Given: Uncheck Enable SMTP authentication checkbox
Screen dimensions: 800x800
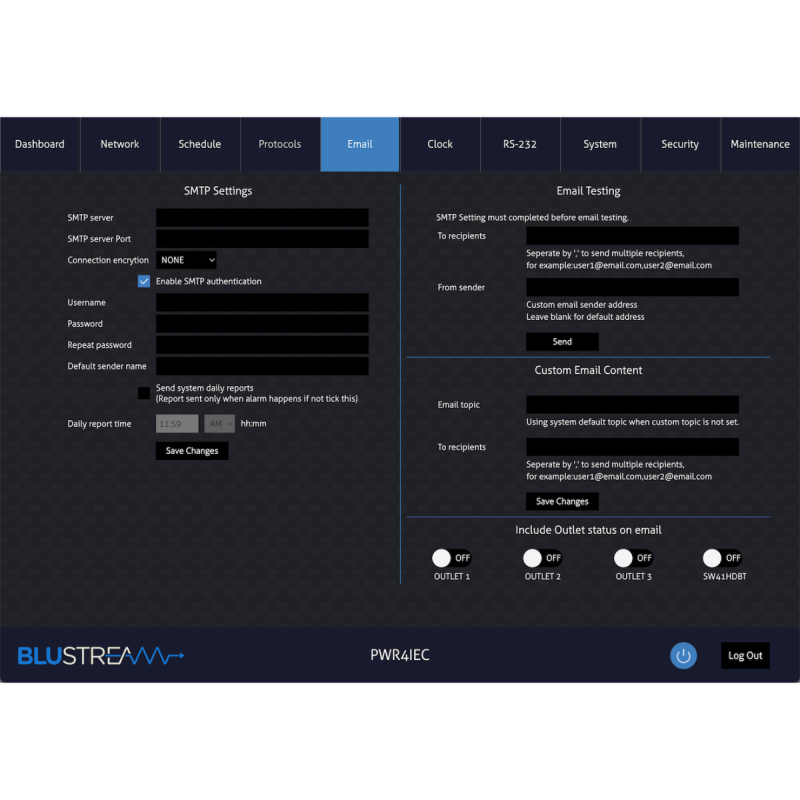Looking at the screenshot, I should [144, 282].
